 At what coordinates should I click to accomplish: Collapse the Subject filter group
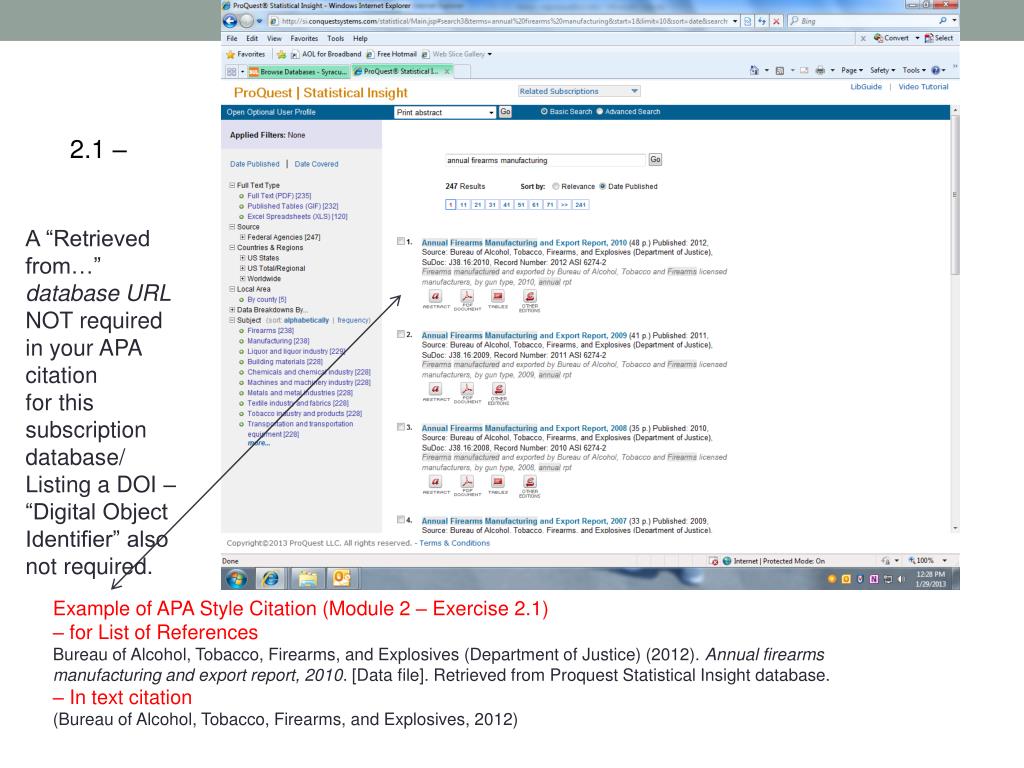(232, 321)
